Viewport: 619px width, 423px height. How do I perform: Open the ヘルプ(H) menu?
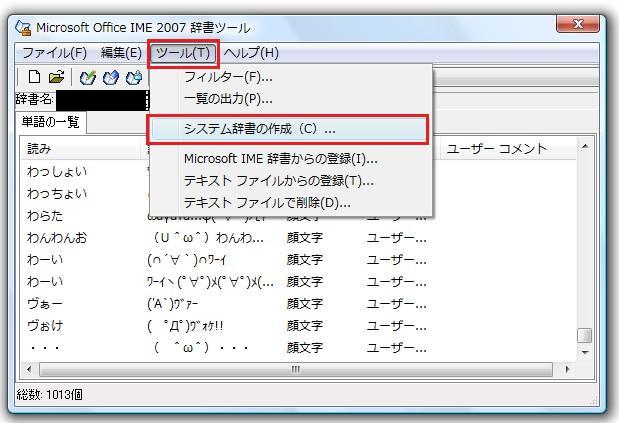[251, 53]
